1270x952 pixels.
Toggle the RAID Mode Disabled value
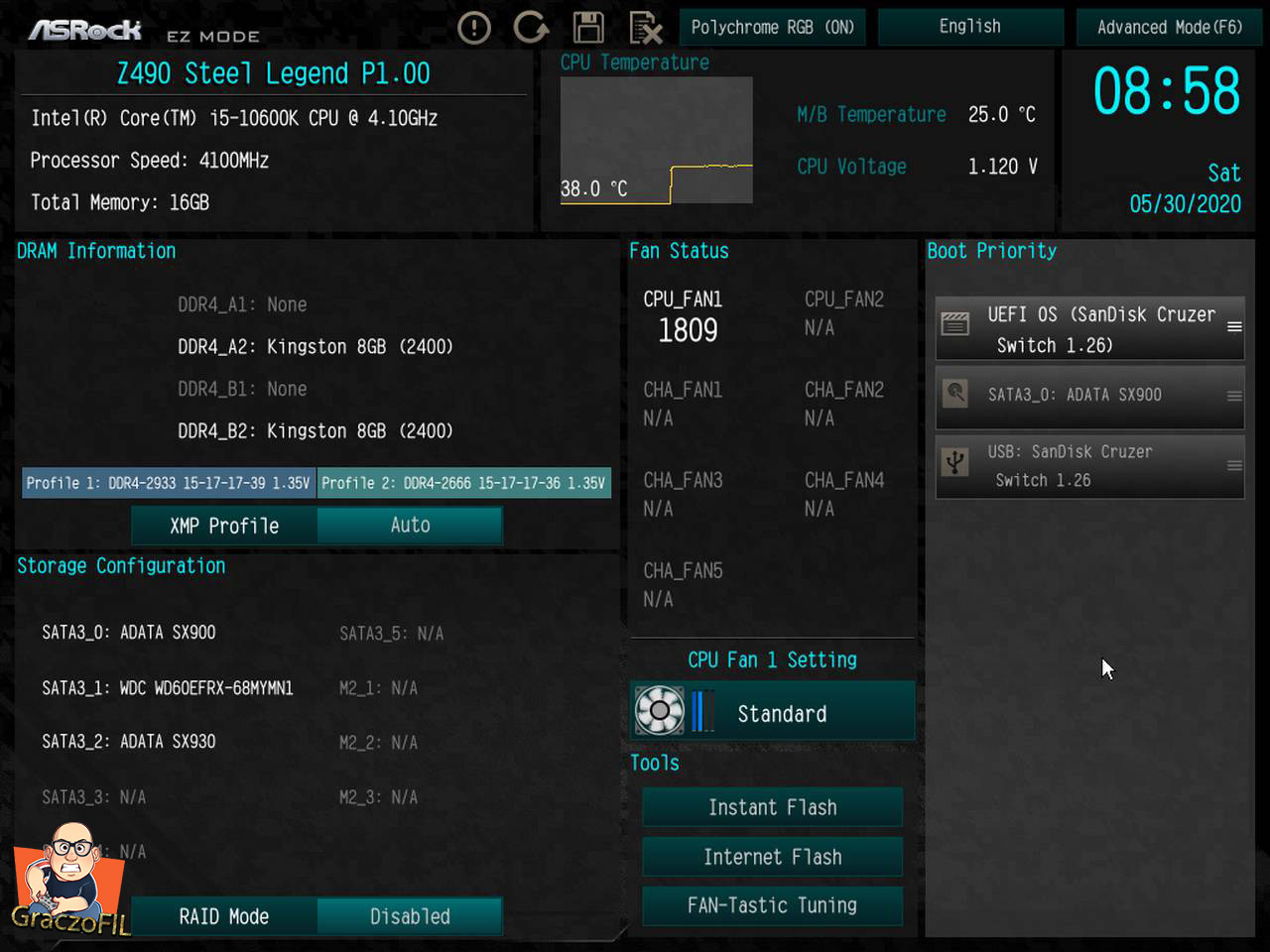point(410,916)
